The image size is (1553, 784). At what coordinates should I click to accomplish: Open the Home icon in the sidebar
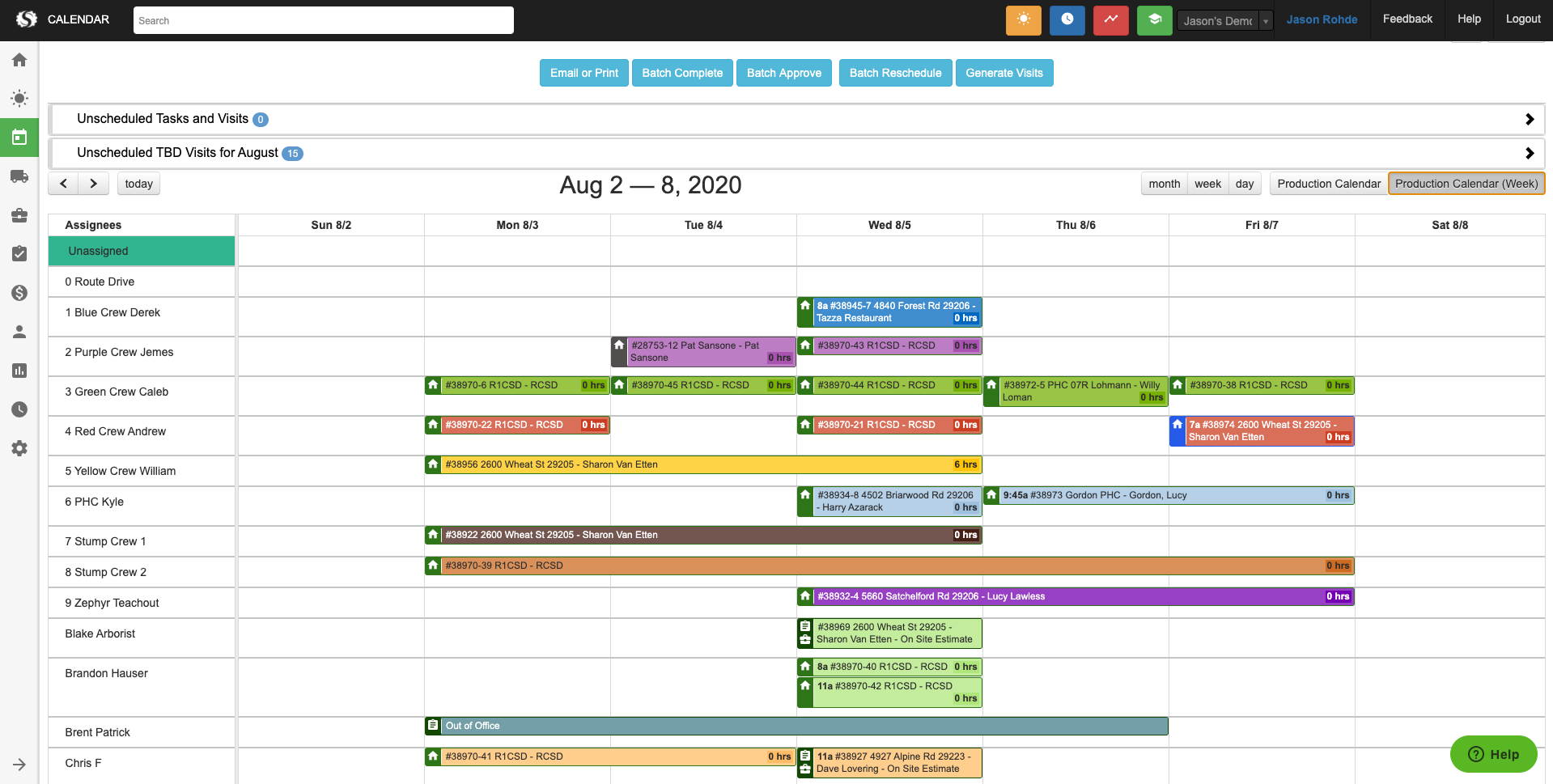(19, 60)
